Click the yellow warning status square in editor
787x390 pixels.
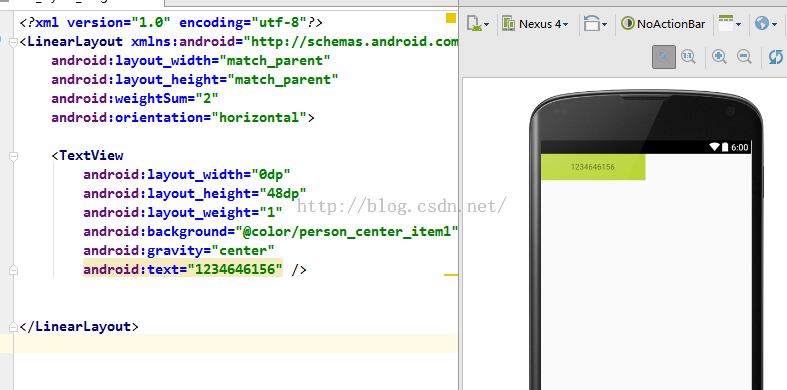pyautogui.click(x=451, y=18)
